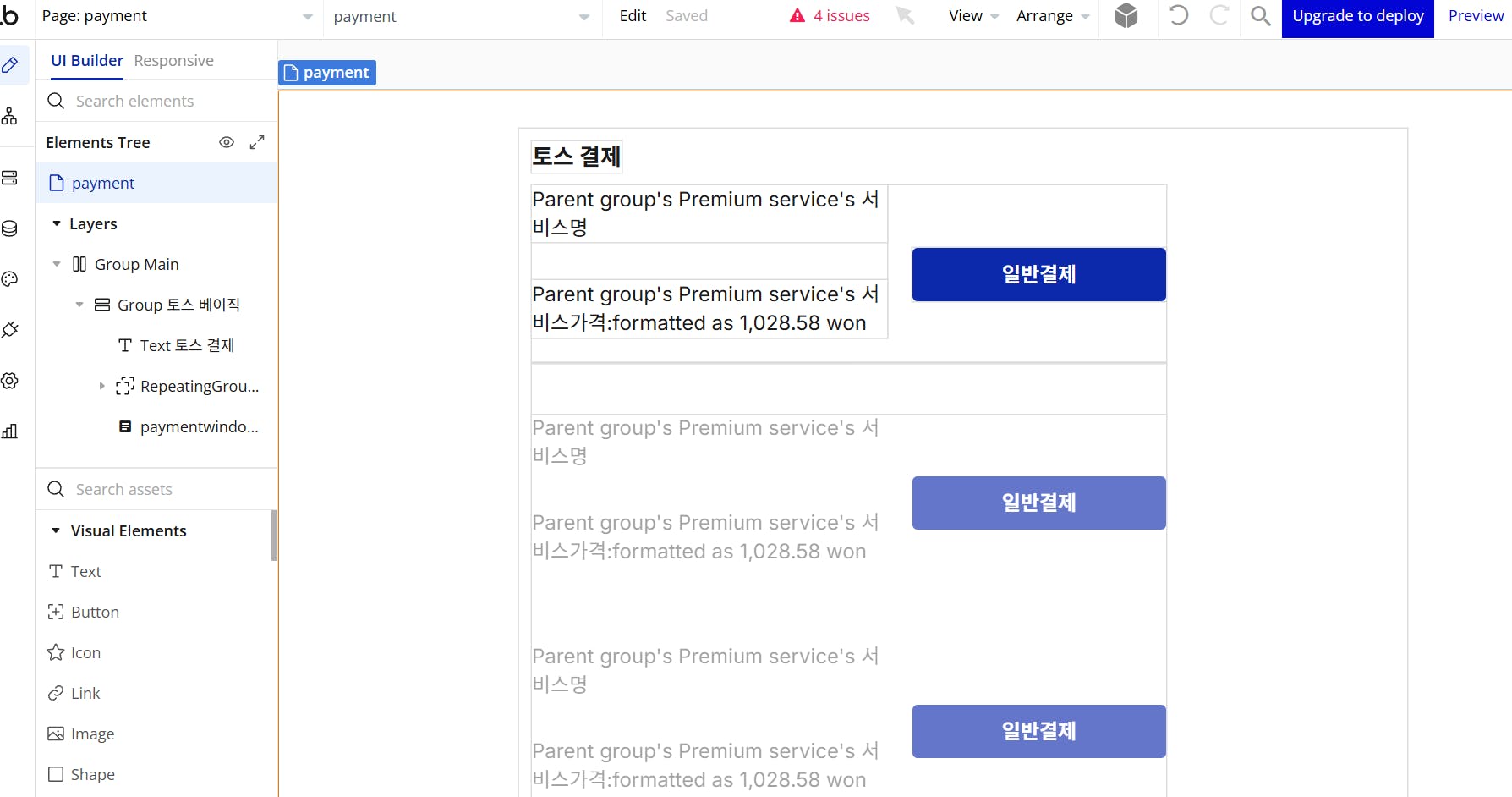Open the Workflow tab icon

[9, 116]
